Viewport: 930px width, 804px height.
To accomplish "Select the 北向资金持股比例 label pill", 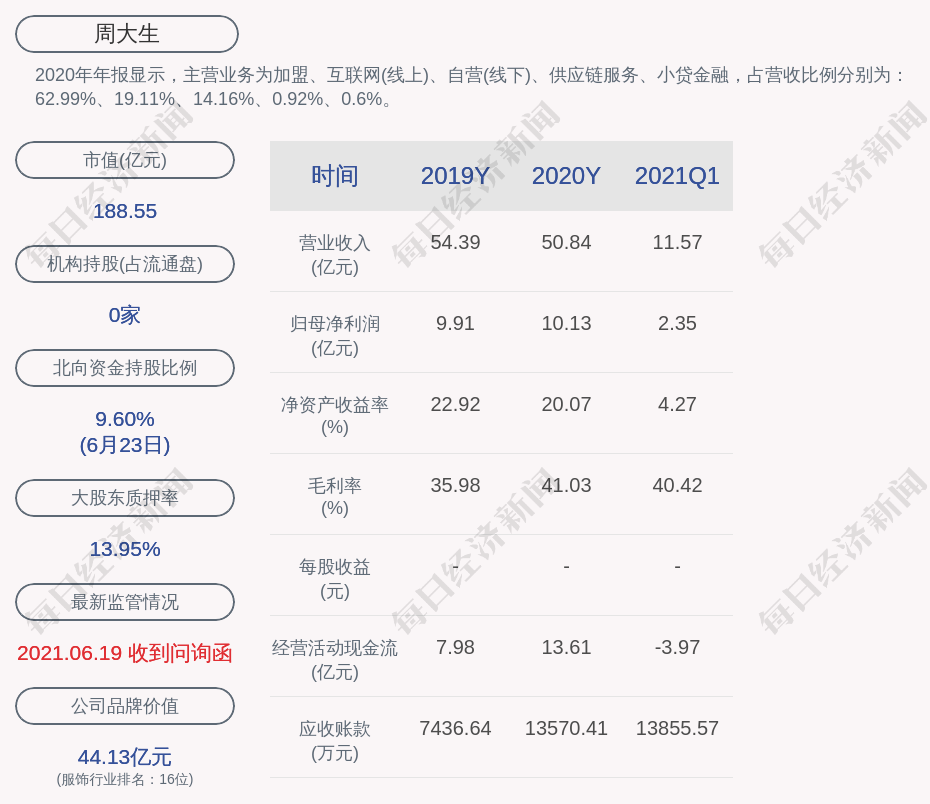I will (x=125, y=368).
